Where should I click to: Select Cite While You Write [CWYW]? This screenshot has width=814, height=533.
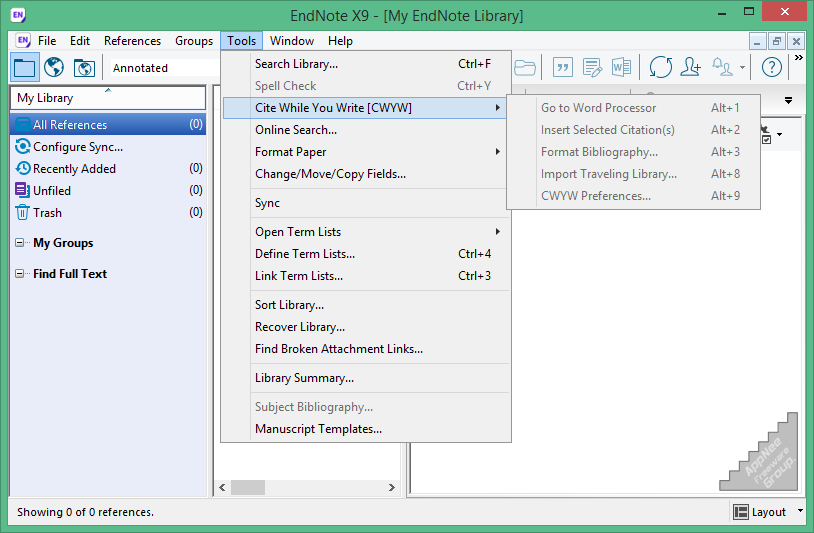(366, 107)
